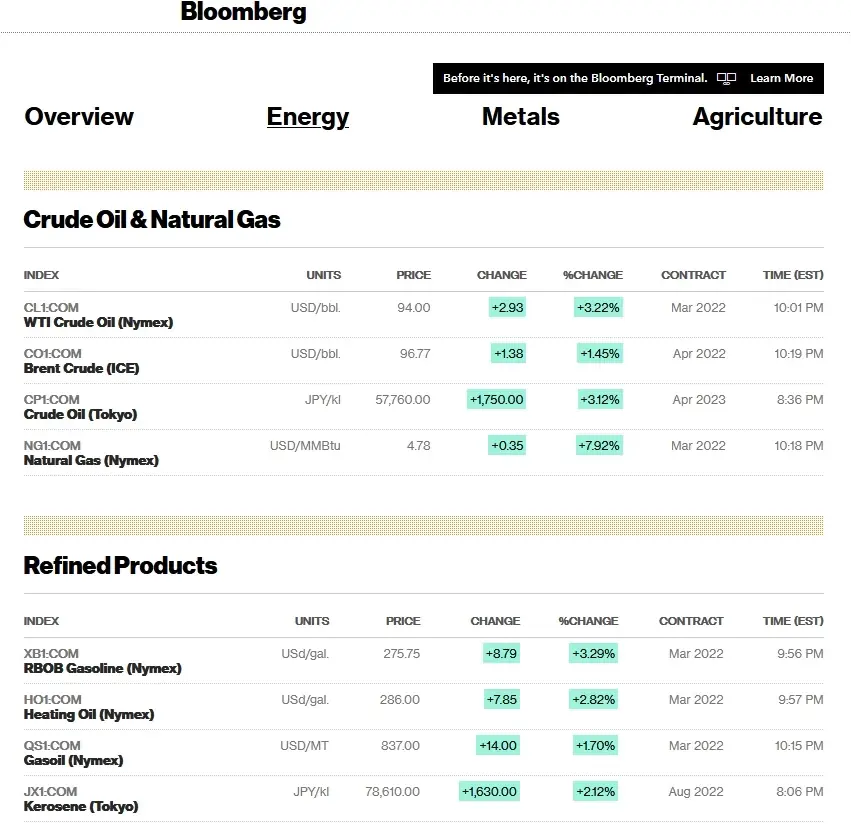Viewport: 851px width, 824px height.
Task: Open Brent Crude (ICE) quote
Action: point(81,369)
